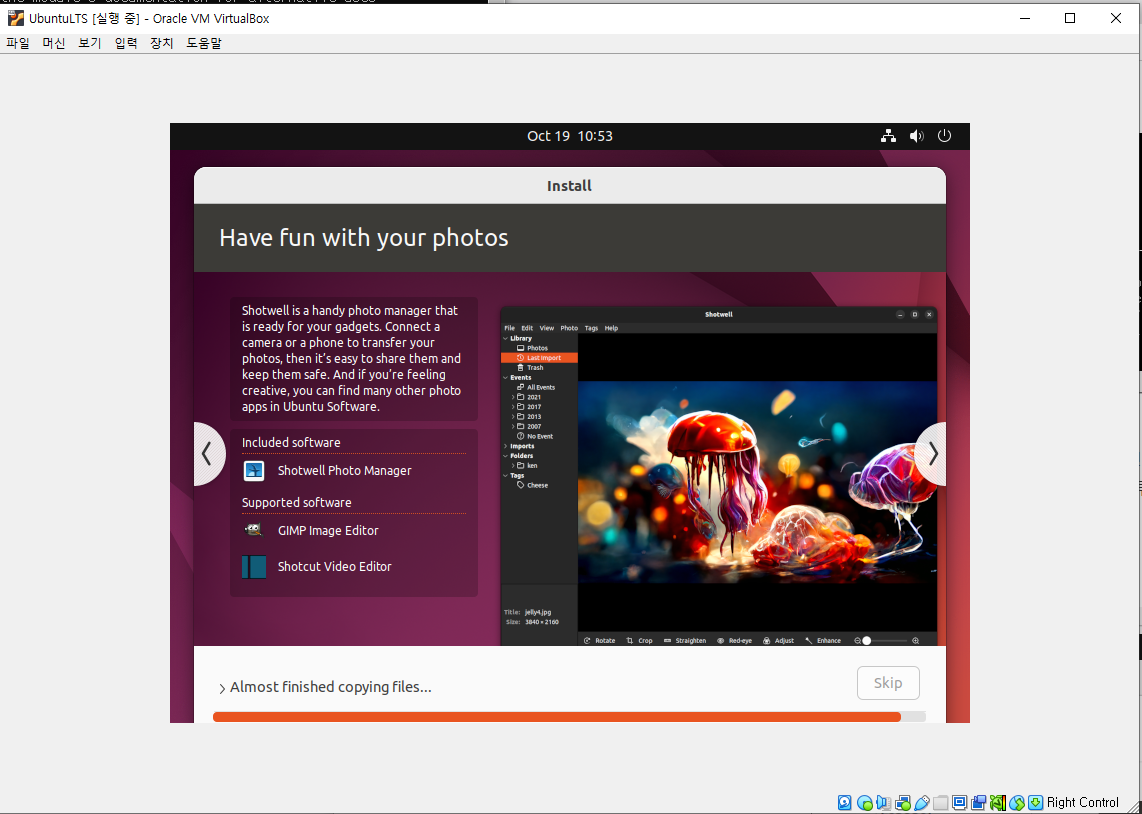Image resolution: width=1142 pixels, height=814 pixels.
Task: Click the recording status icon
Action: coord(978,802)
